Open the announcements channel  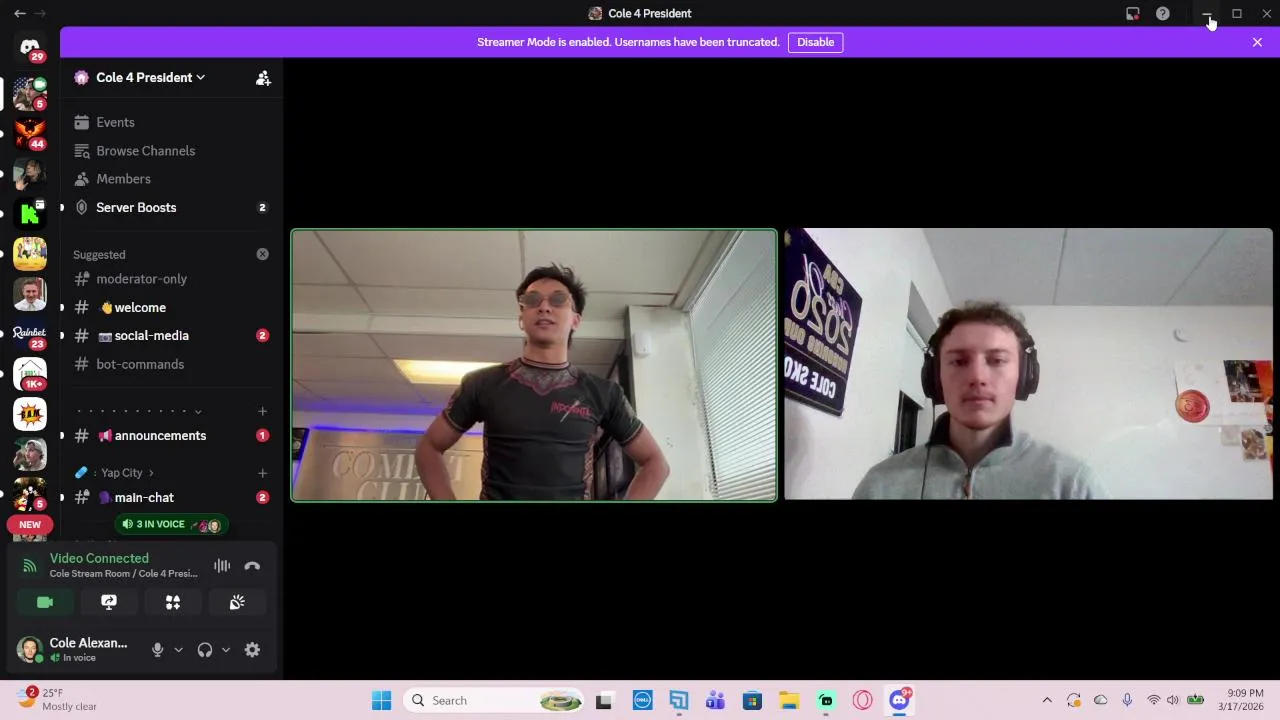point(171,436)
